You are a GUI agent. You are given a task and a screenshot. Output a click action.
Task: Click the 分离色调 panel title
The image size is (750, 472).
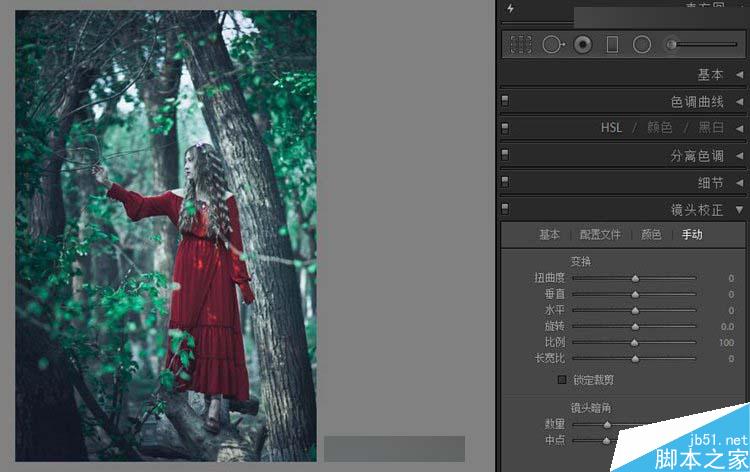point(697,155)
